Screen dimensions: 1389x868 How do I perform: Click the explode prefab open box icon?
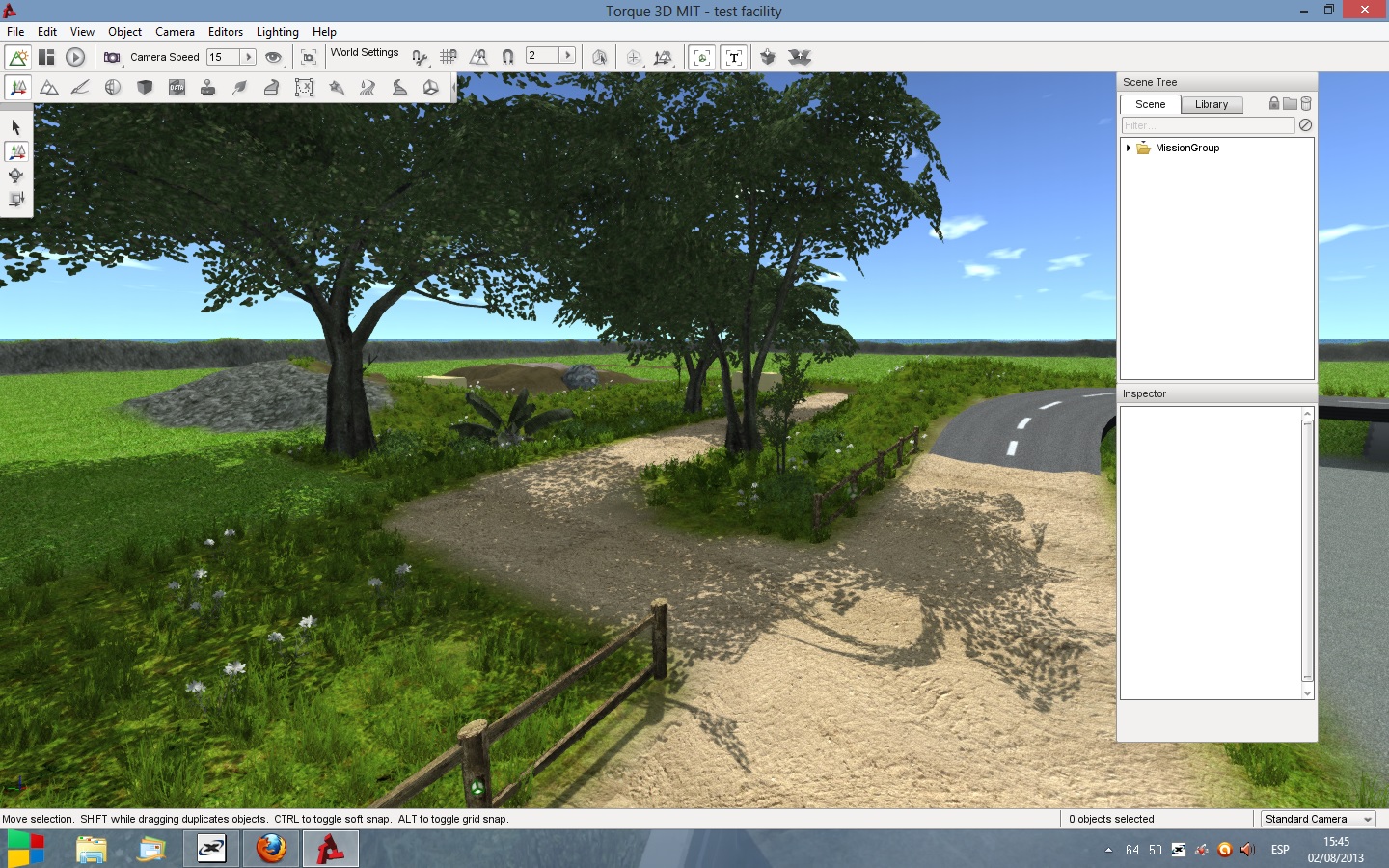click(x=799, y=57)
